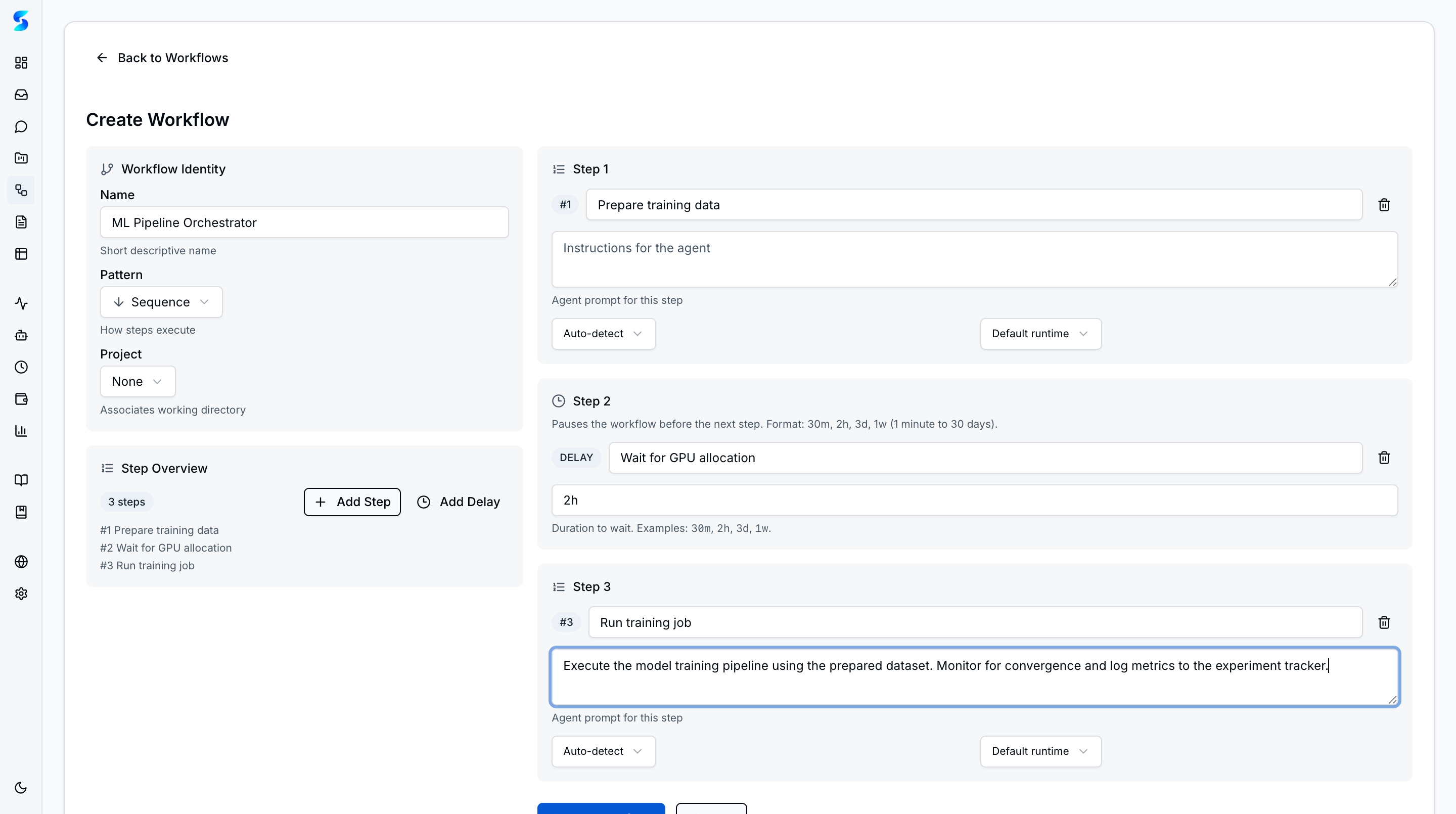Delete the GPU allocation delay via trash icon
Viewport: 1456px width, 814px height.
click(1384, 458)
